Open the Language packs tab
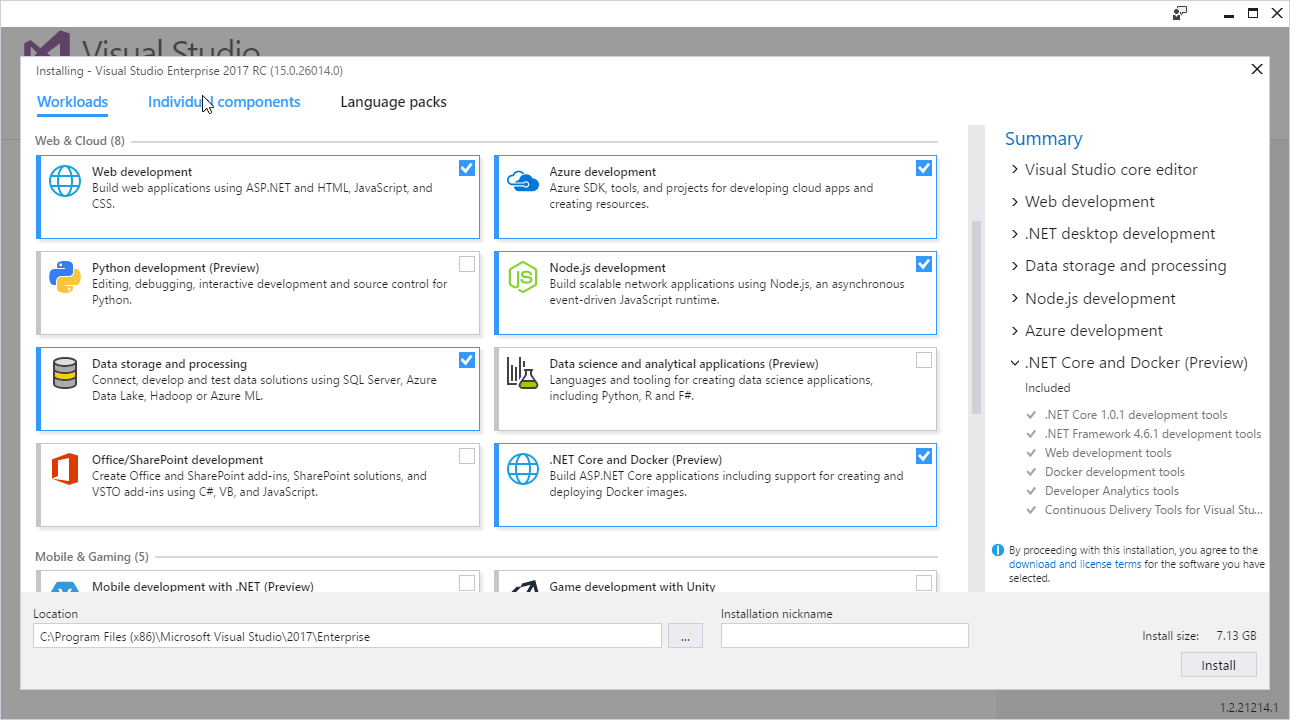 coord(393,101)
